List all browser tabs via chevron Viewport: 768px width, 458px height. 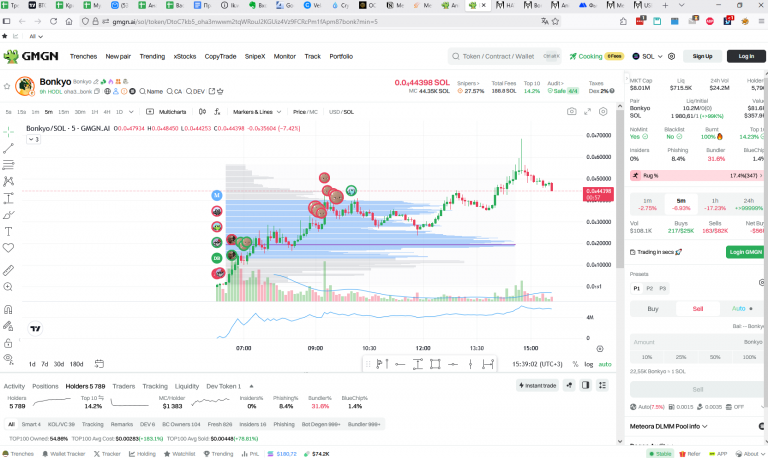coord(681,5)
